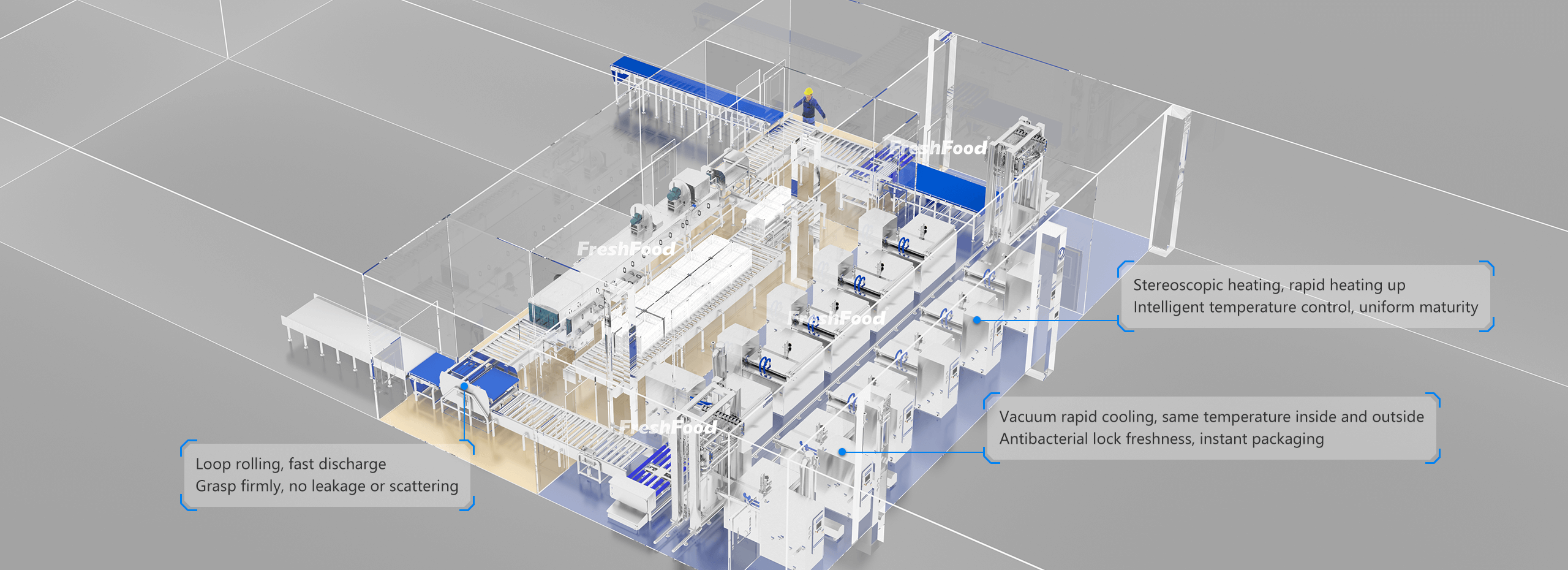Click the blue hotspot dot on the loop rolling machine
1568x570 pixels.
(x=465, y=386)
